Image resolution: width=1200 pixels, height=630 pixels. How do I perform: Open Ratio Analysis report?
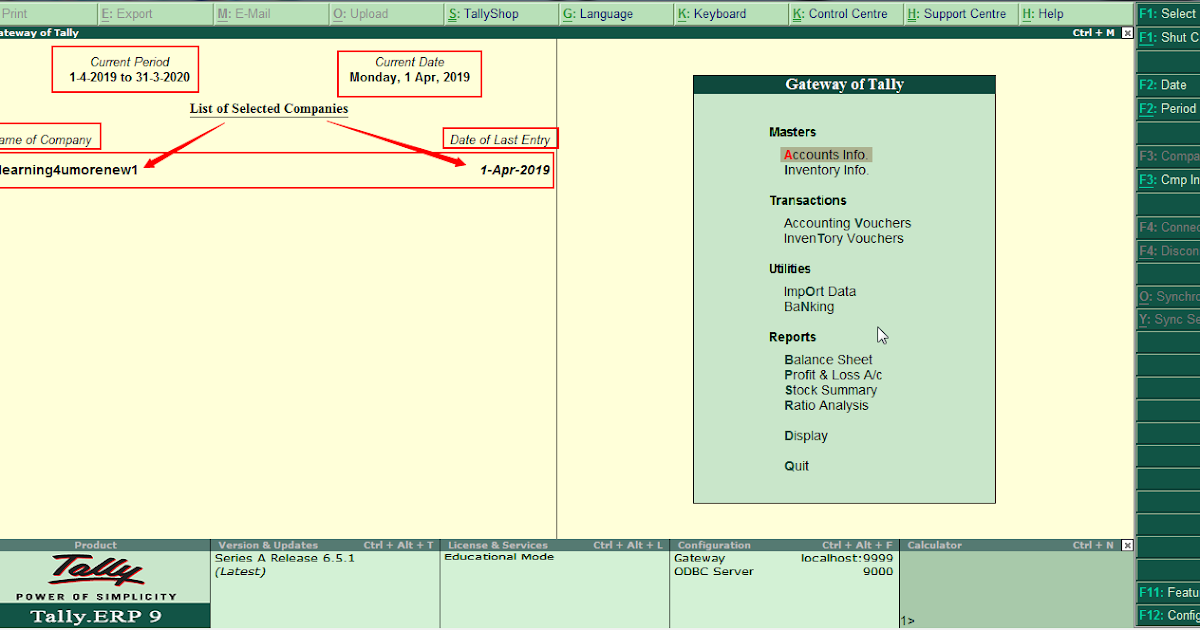(x=827, y=405)
